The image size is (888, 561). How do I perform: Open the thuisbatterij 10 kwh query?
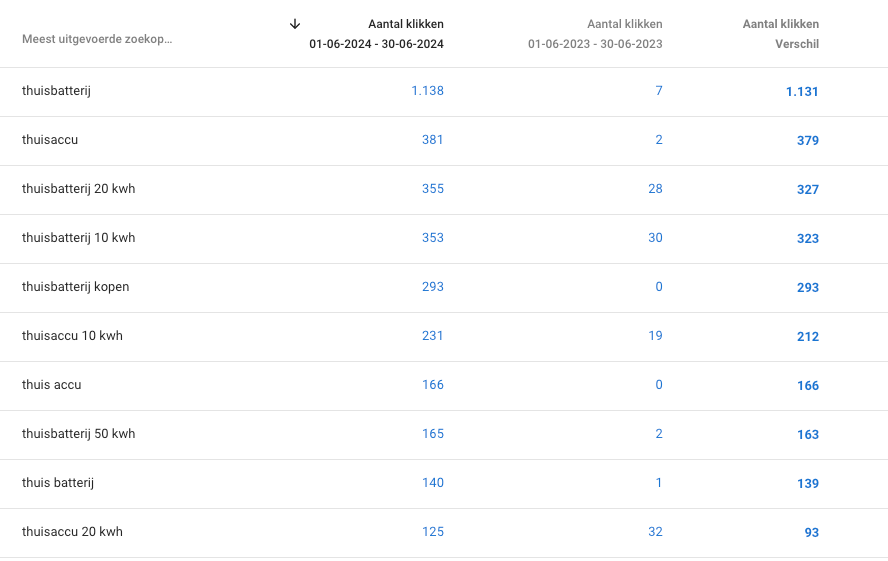78,238
